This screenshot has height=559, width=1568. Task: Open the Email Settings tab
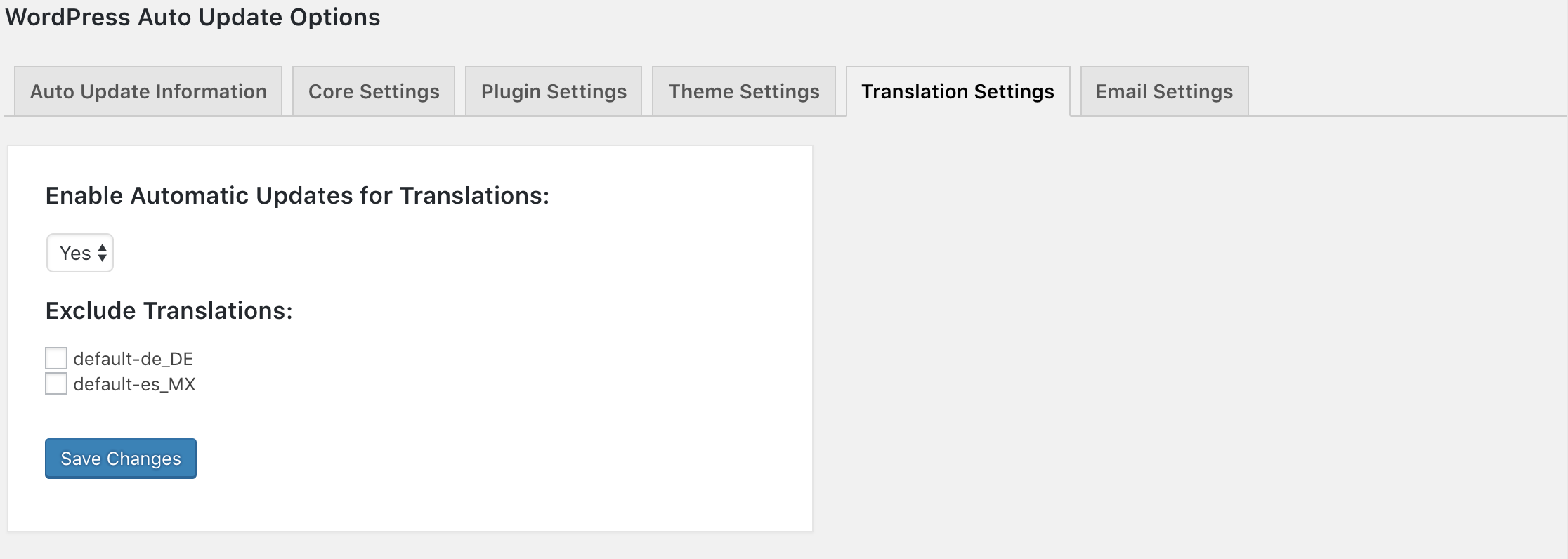pyautogui.click(x=1164, y=91)
